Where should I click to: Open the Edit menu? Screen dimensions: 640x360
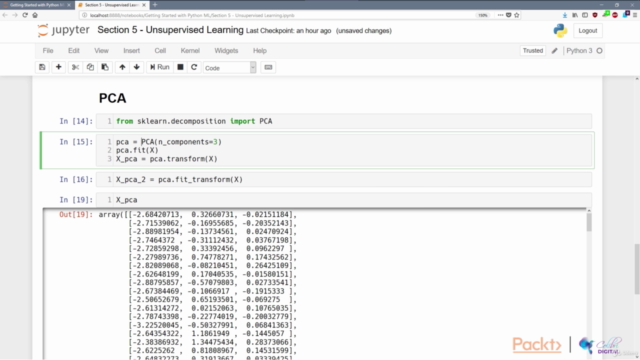[74, 51]
